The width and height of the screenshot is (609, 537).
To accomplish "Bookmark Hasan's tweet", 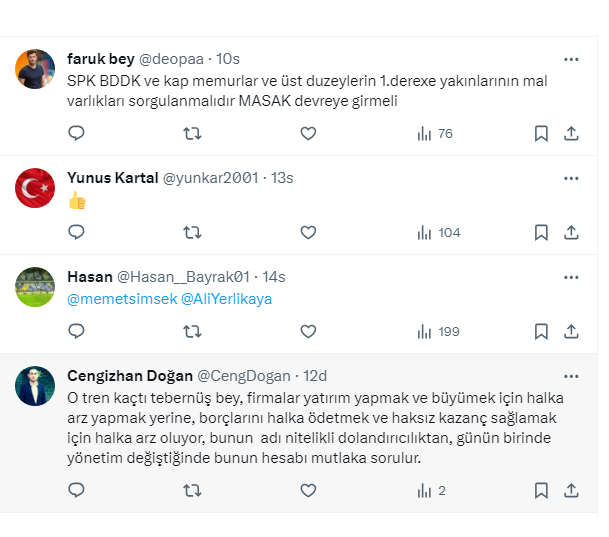I will (x=541, y=331).
